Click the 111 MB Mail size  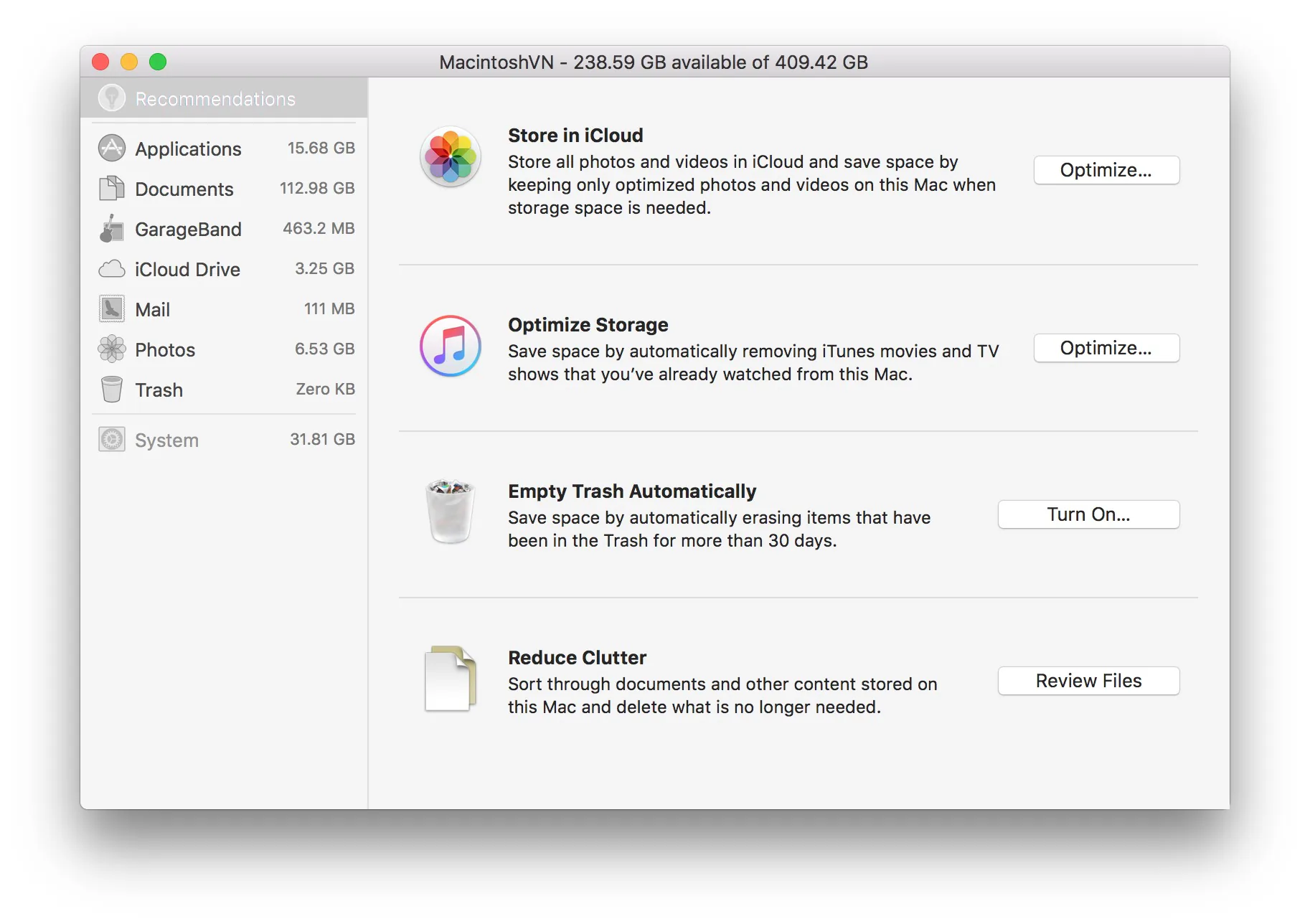click(329, 308)
